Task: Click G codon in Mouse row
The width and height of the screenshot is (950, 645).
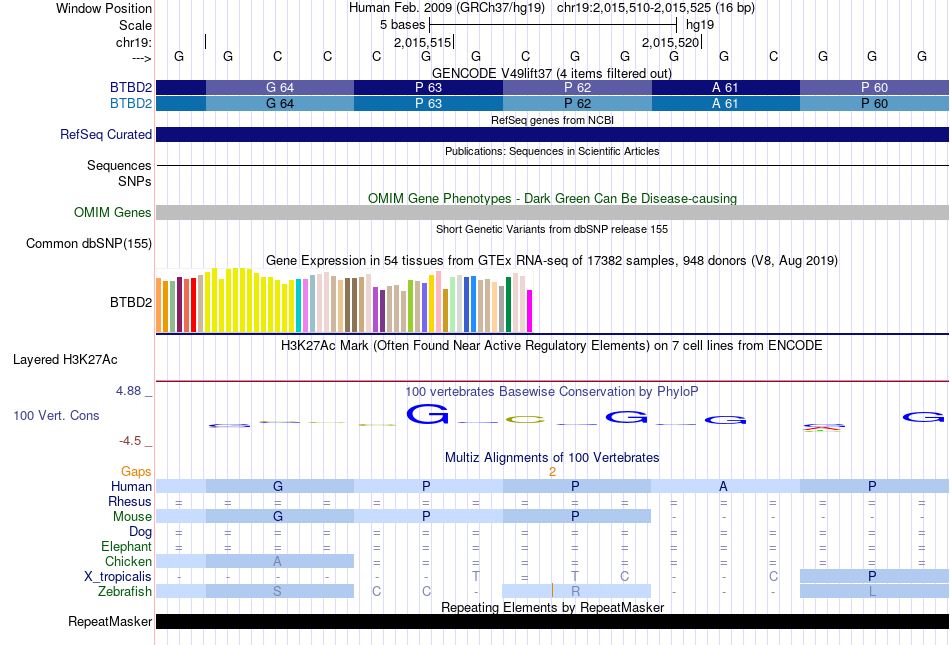Action: (x=278, y=517)
